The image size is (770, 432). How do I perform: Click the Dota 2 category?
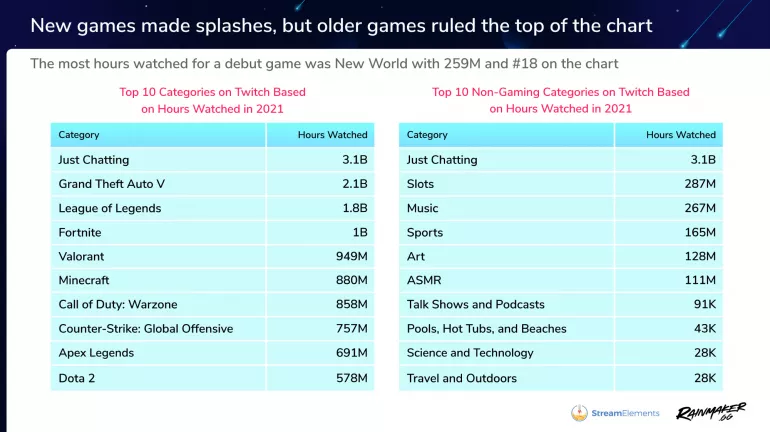pyautogui.click(x=77, y=378)
